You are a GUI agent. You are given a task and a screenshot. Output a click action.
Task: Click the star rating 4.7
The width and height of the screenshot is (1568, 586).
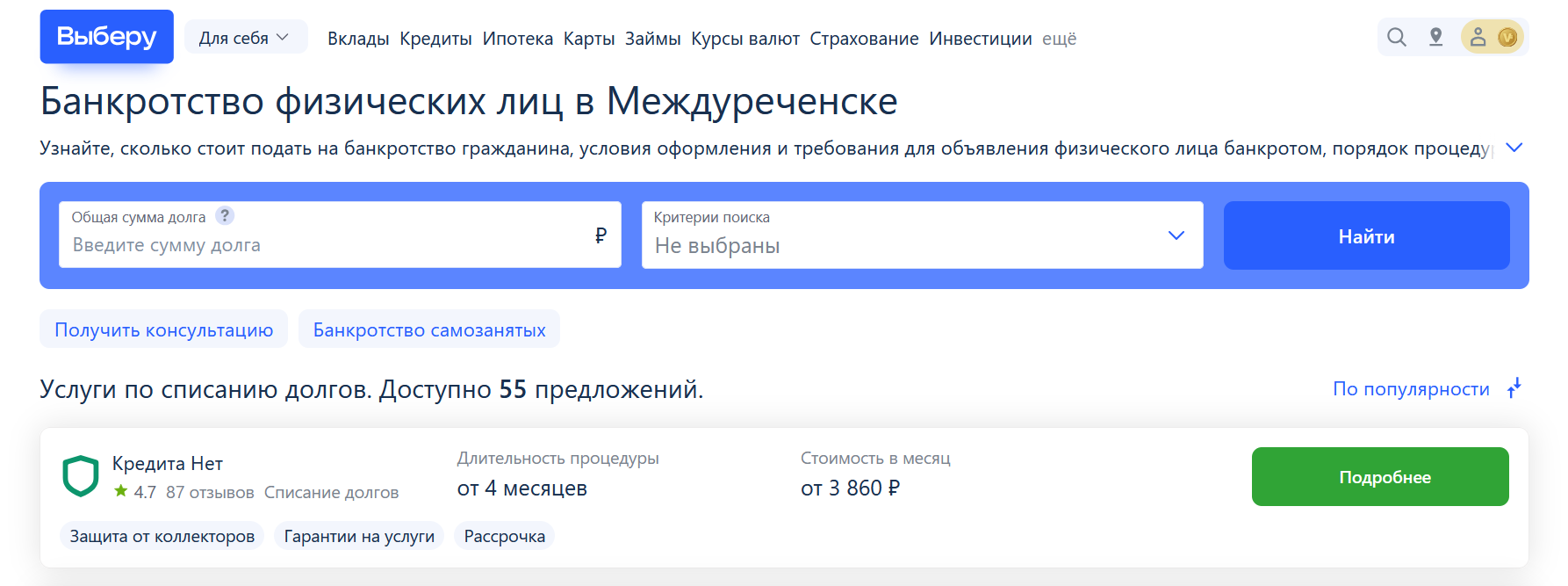134,492
